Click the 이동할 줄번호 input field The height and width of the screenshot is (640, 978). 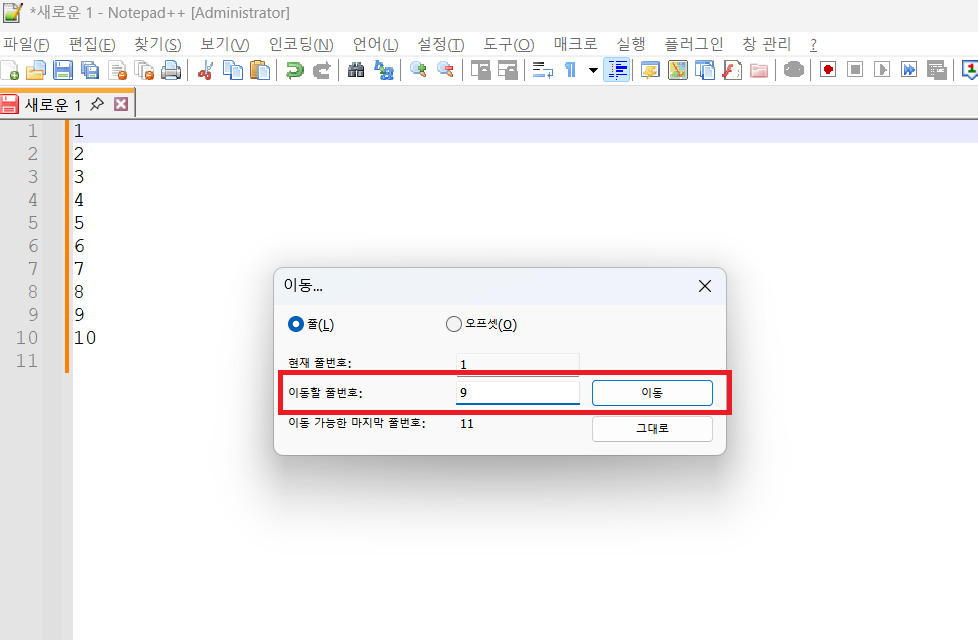tap(517, 392)
